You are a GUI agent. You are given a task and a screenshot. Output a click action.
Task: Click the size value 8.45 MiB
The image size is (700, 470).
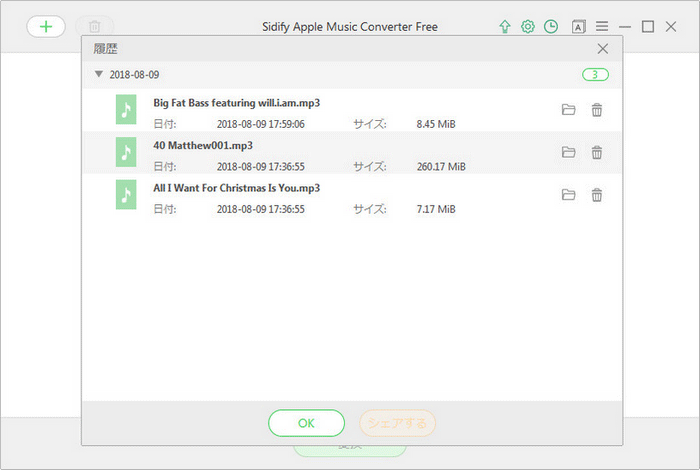pyautogui.click(x=436, y=124)
